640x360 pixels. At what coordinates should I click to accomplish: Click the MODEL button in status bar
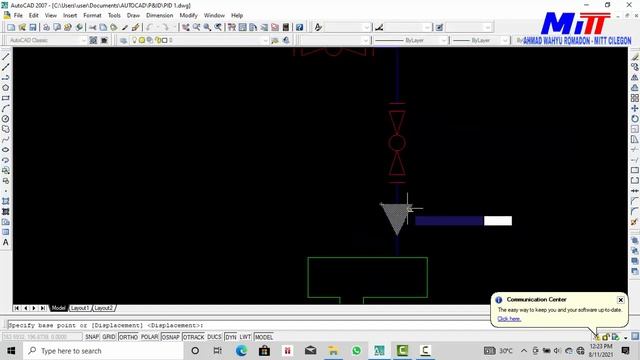264,337
